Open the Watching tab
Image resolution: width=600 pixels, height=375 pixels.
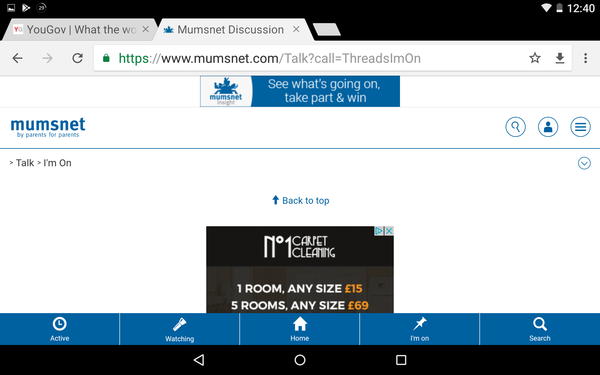[x=179, y=329]
